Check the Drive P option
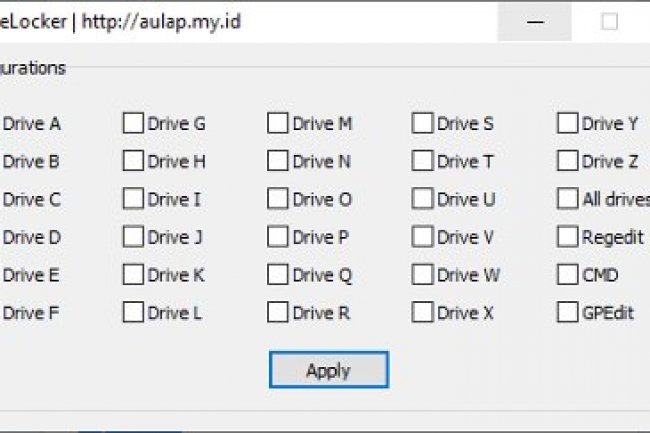The height and width of the screenshot is (433, 650). click(278, 237)
